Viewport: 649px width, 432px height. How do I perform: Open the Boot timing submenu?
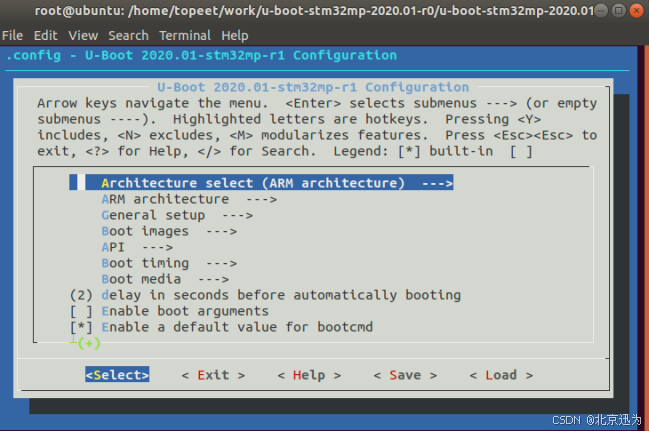point(169,263)
